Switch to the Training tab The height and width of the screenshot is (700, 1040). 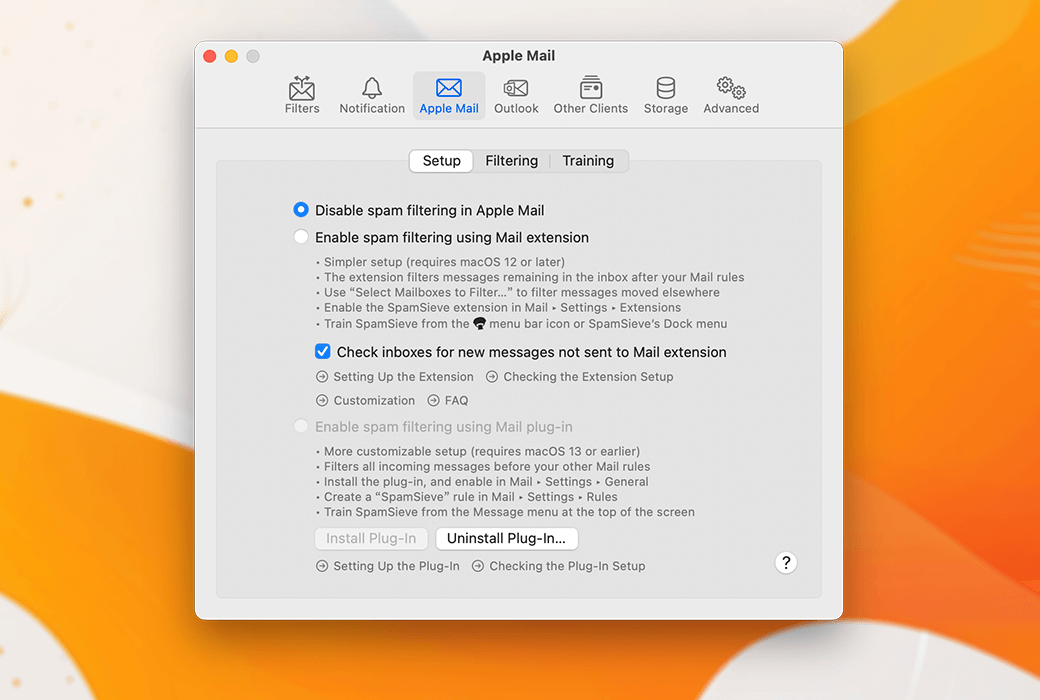coord(588,161)
